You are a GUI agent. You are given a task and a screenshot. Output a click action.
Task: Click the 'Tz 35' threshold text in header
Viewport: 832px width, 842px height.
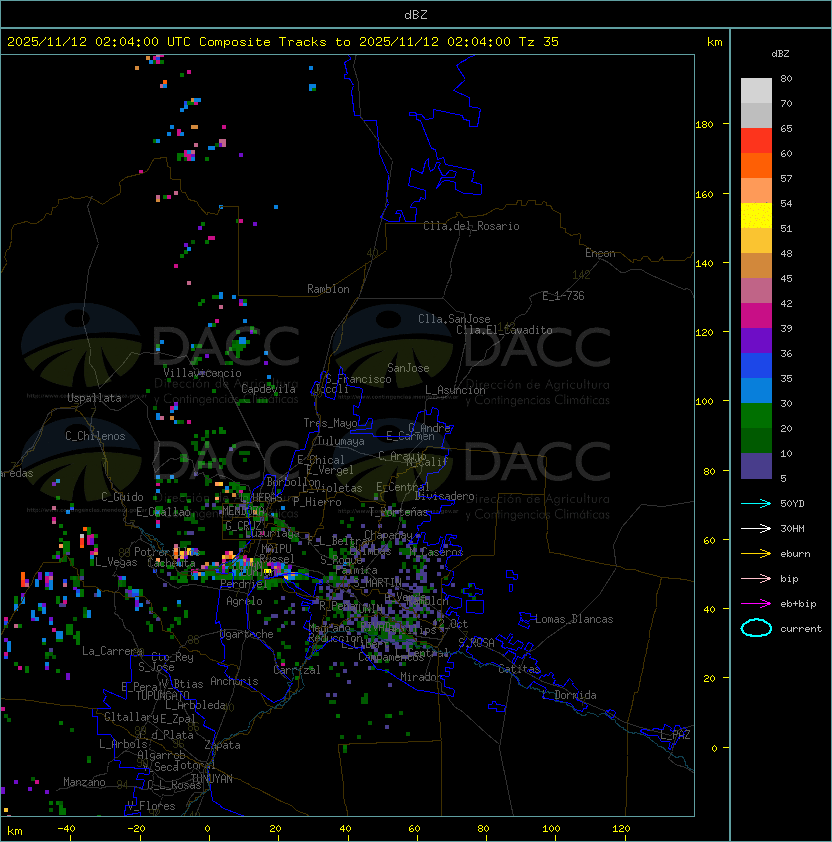[539, 42]
